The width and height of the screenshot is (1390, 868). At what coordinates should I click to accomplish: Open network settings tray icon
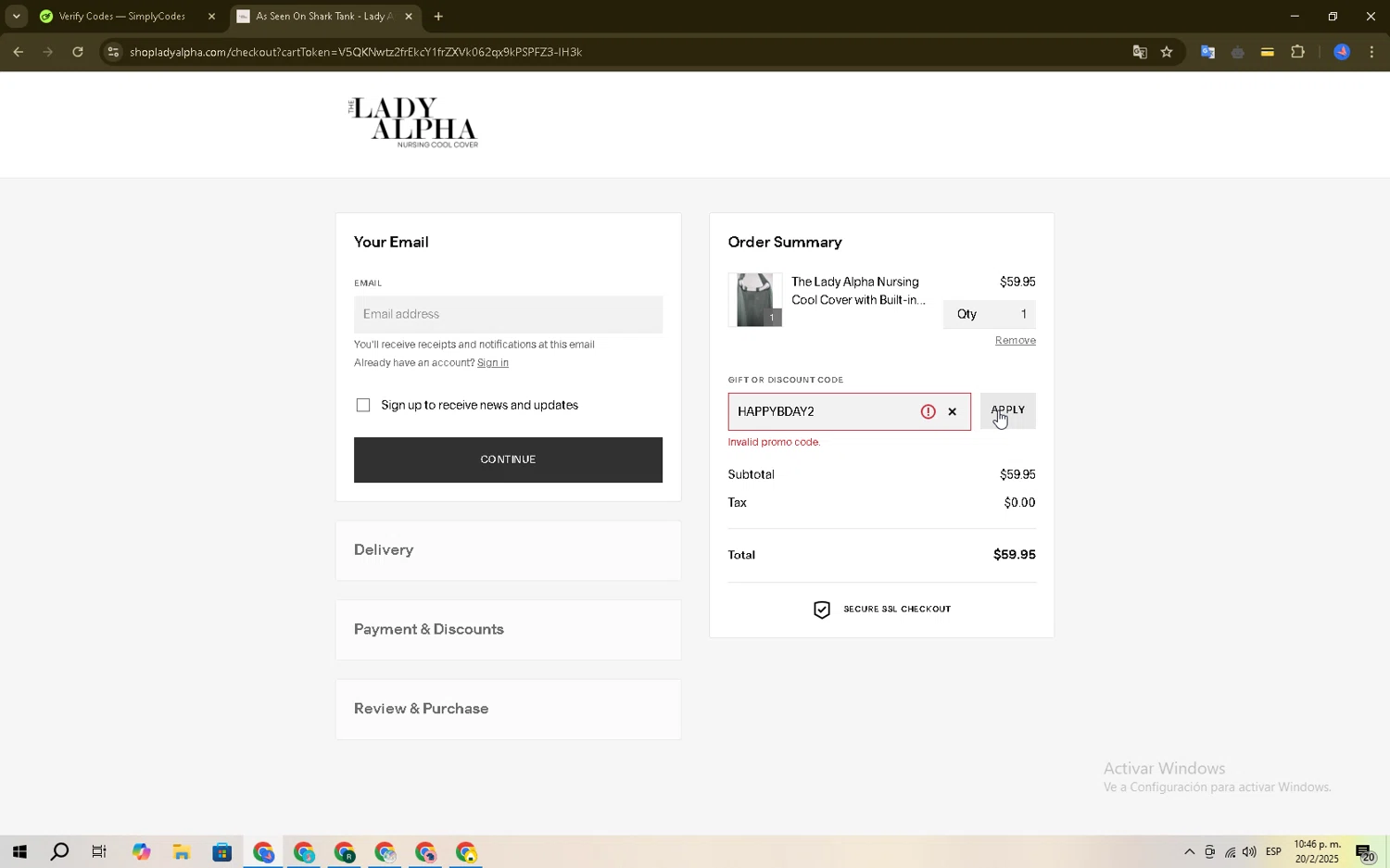1230,852
